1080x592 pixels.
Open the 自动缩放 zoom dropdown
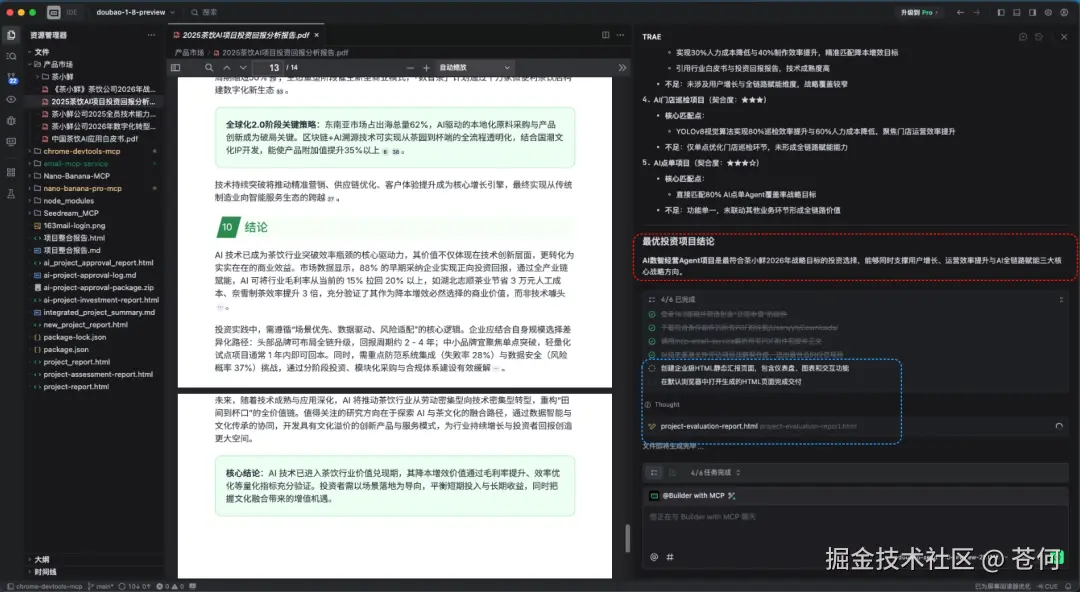coord(475,67)
